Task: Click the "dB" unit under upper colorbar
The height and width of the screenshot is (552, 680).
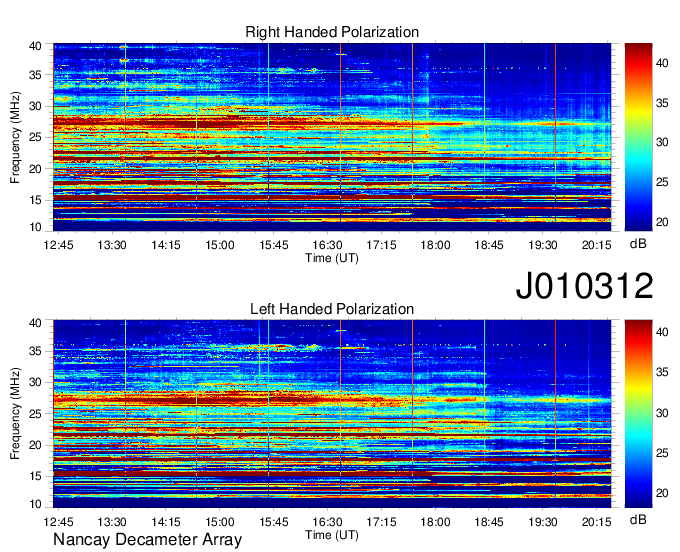Action: click(x=638, y=244)
